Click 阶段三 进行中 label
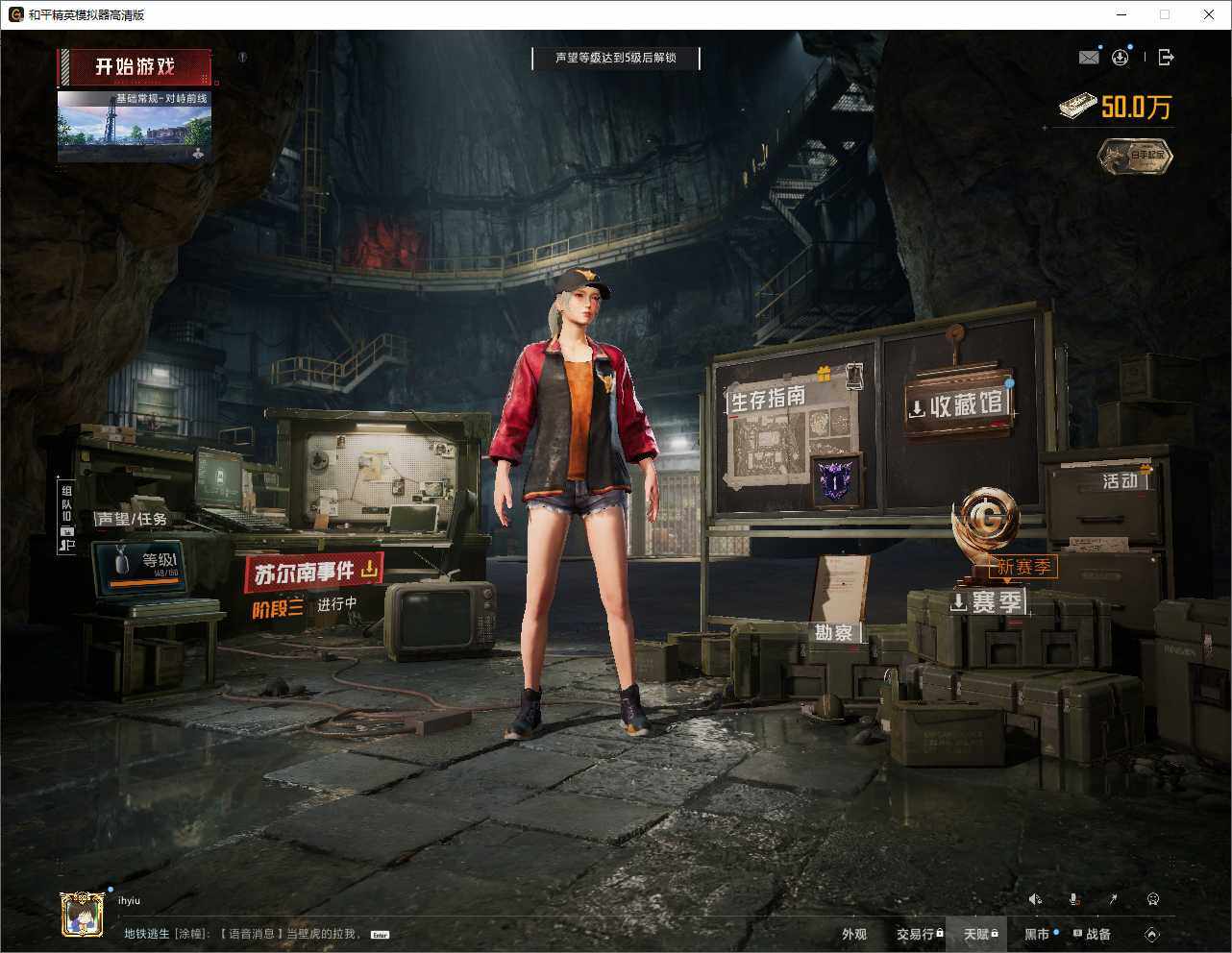This screenshot has width=1232, height=953. 304,605
